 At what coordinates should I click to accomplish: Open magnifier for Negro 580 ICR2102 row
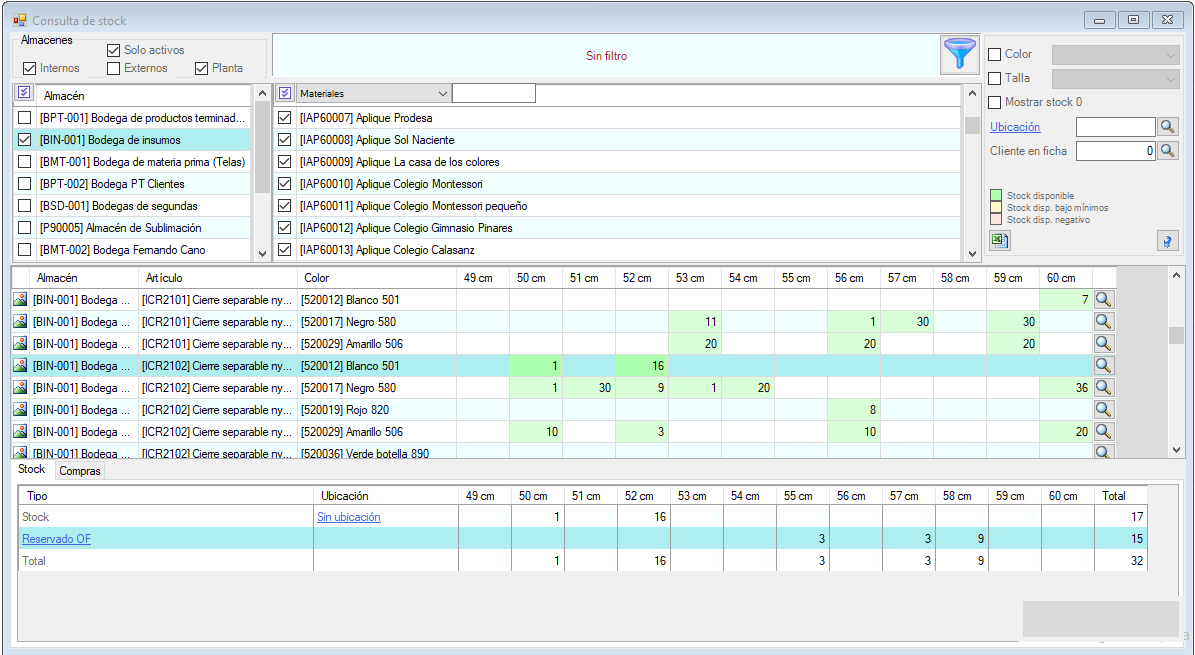[x=1103, y=388]
